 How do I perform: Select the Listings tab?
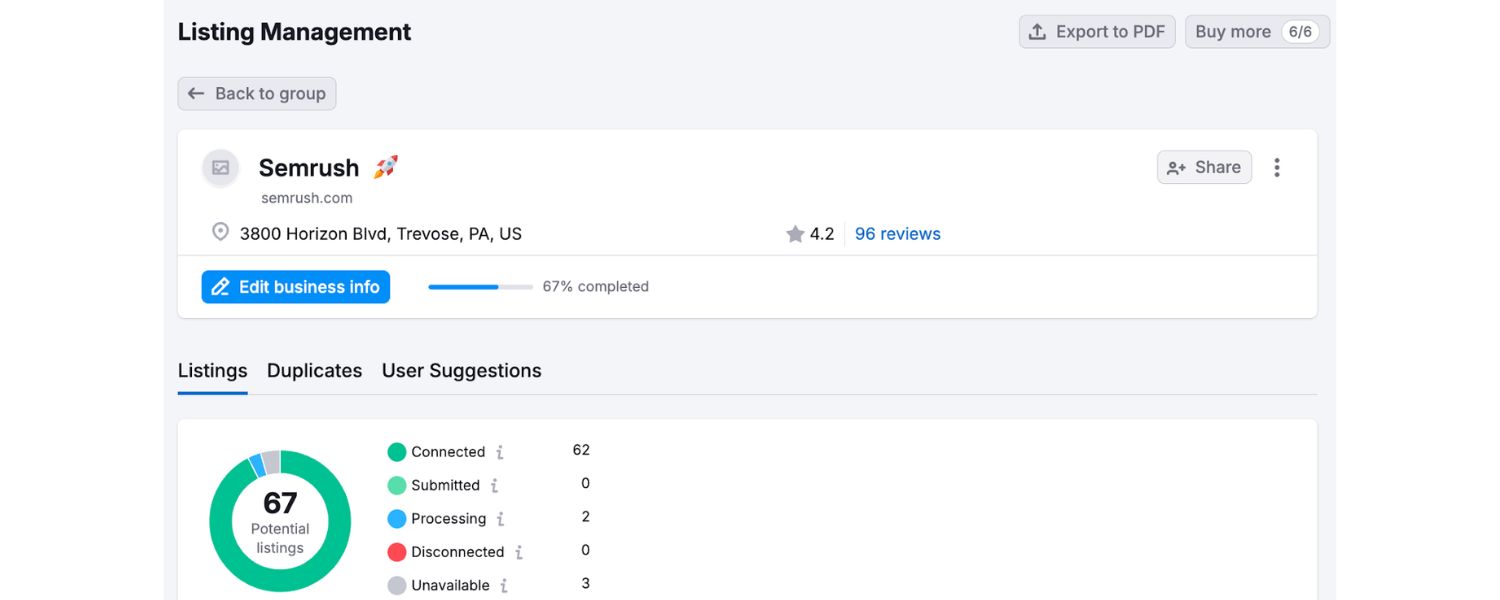(x=212, y=370)
